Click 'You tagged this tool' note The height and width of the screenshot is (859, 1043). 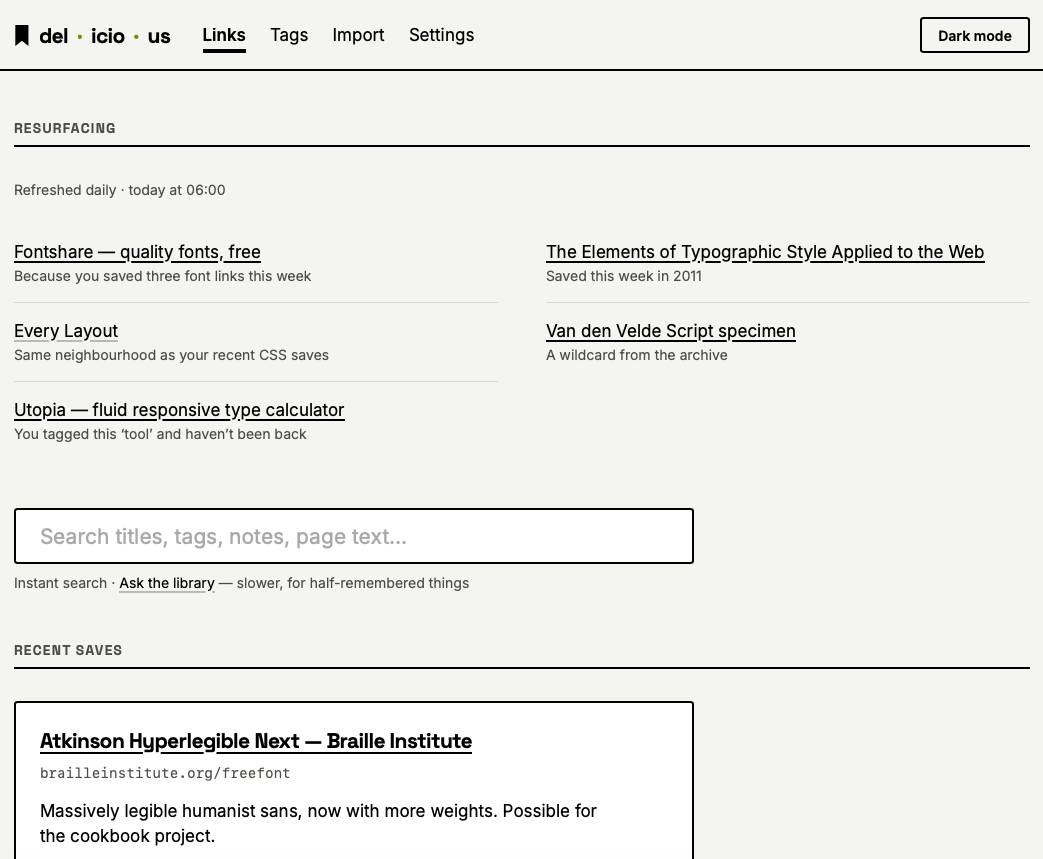160,434
